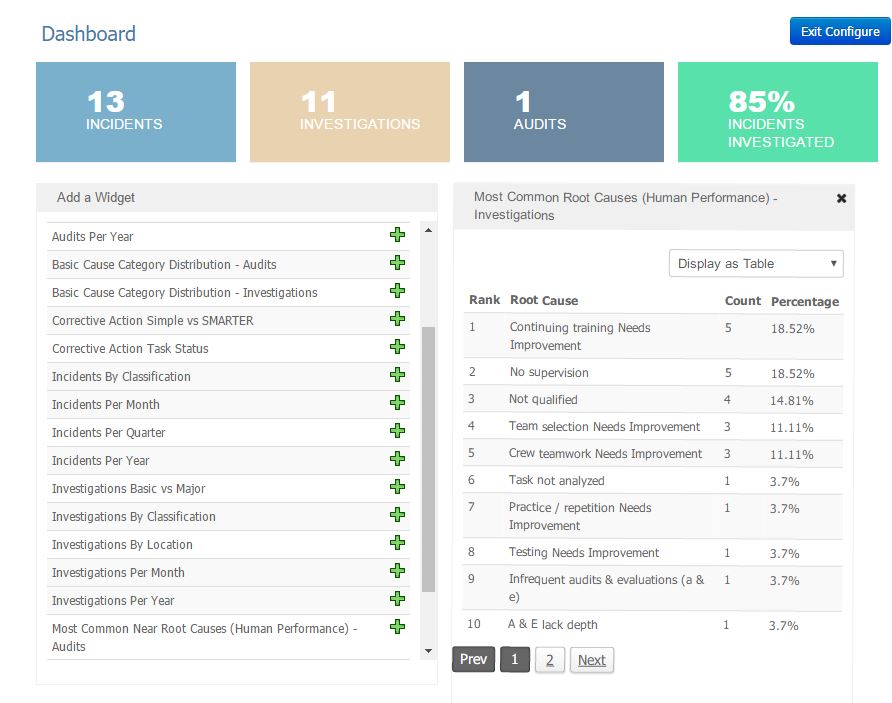Open the 13 Incidents summary tile
Screen dimensions: 892x703
[136, 112]
